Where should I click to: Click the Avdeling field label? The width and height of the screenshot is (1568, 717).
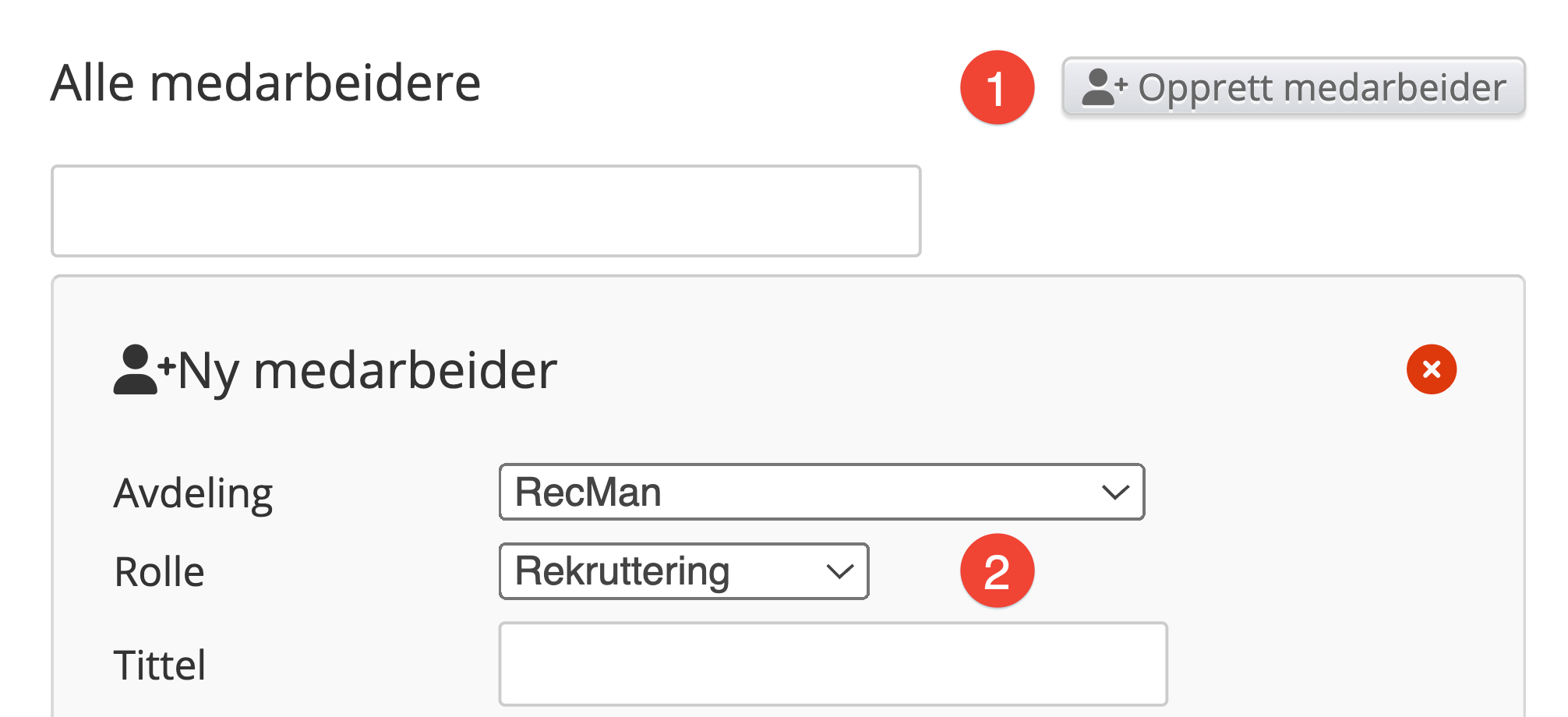193,493
